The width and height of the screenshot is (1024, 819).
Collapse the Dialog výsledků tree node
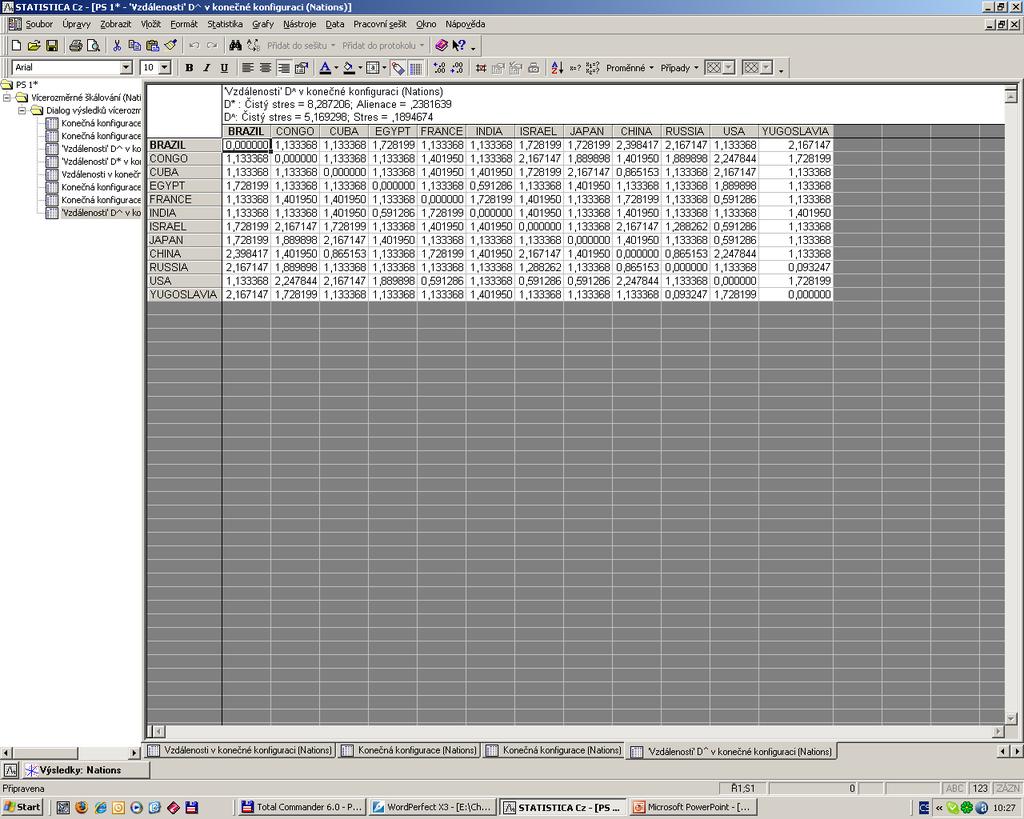pos(22,110)
